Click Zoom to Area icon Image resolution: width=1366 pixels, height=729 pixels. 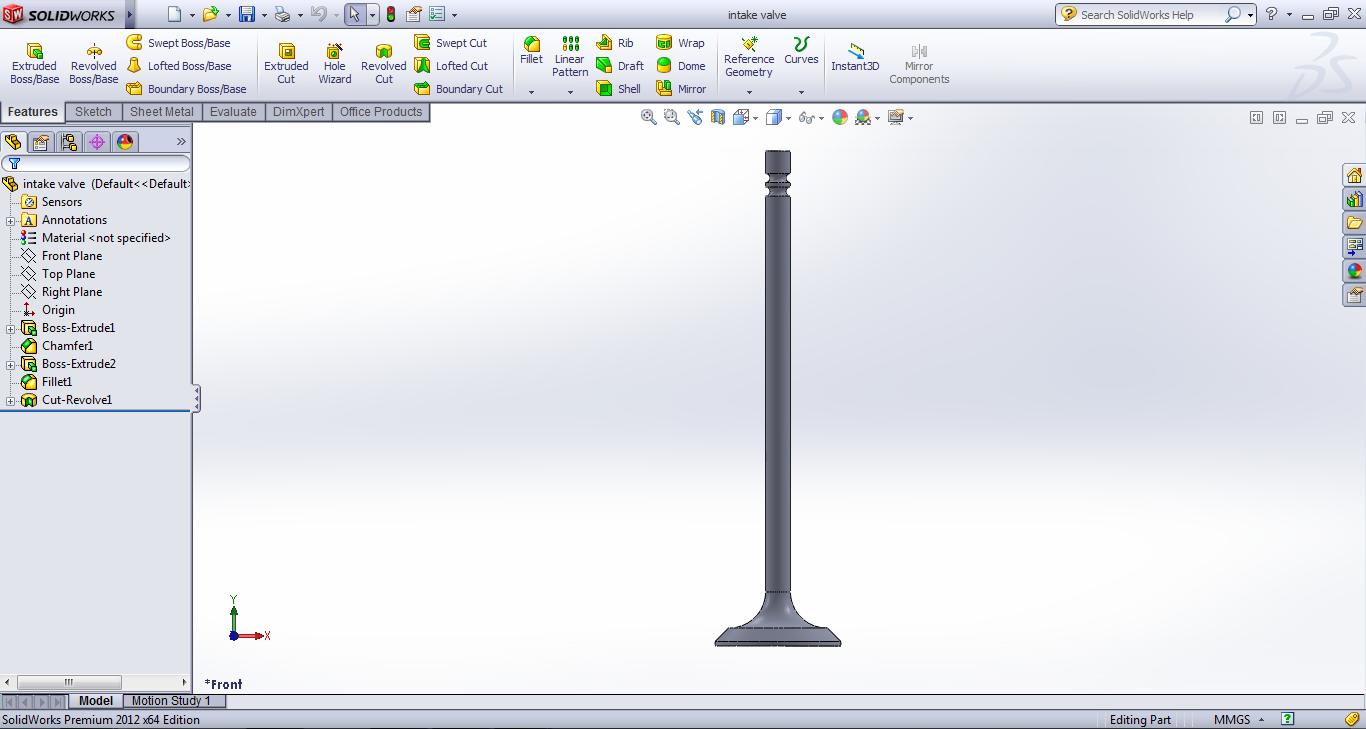point(672,117)
